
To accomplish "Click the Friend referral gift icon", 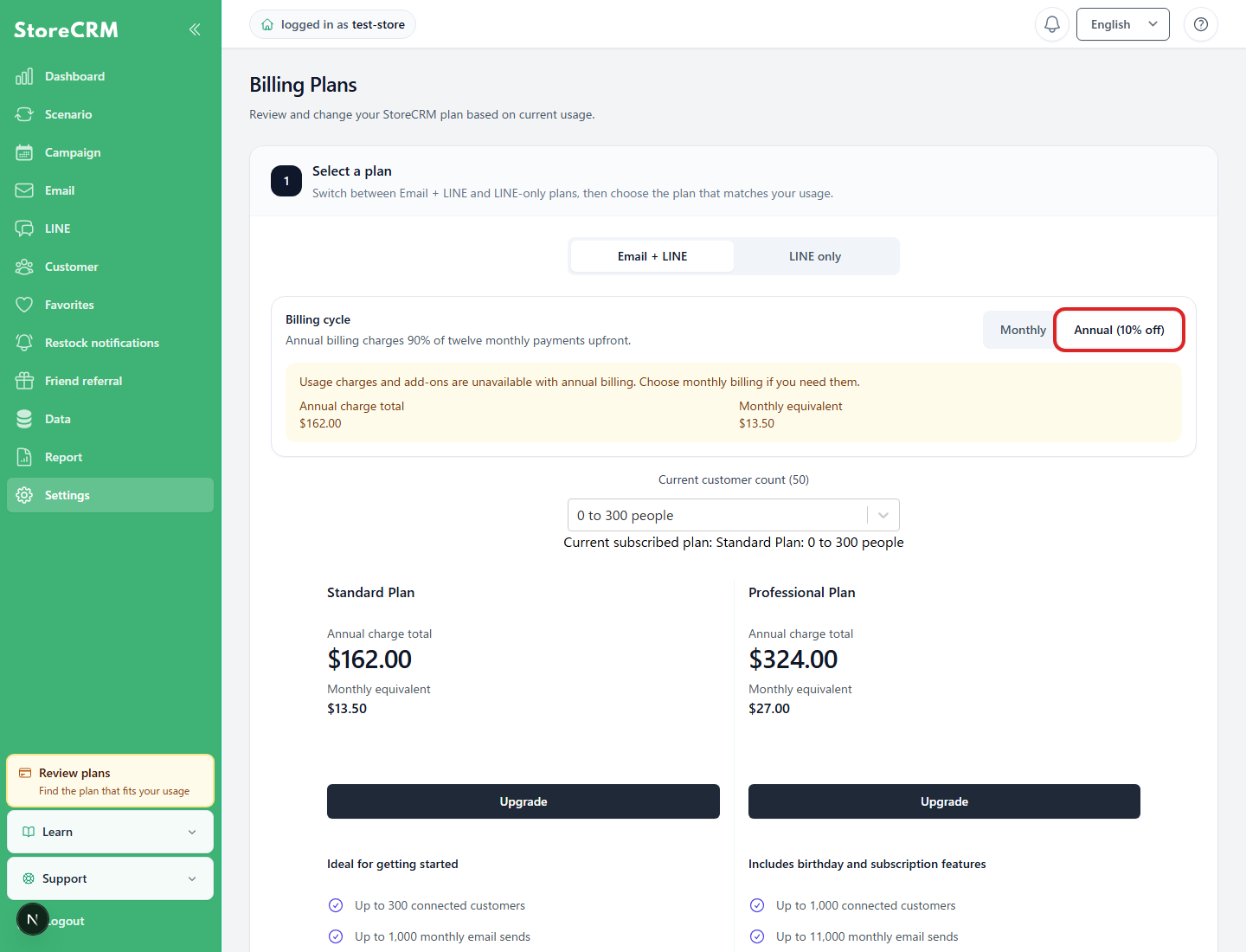I will 24,381.
